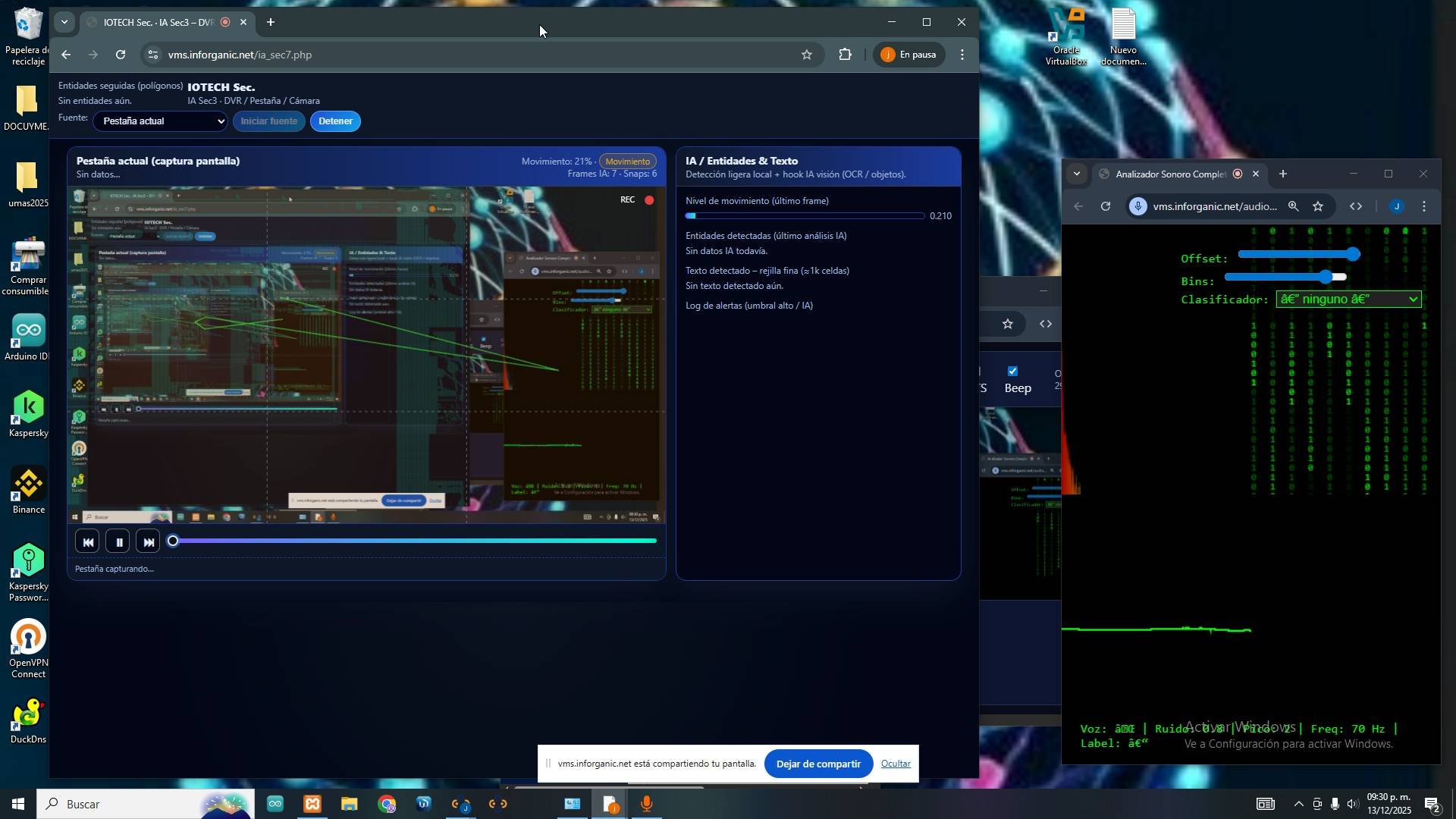
Task: Pause the captured tab playback
Action: coord(118,542)
